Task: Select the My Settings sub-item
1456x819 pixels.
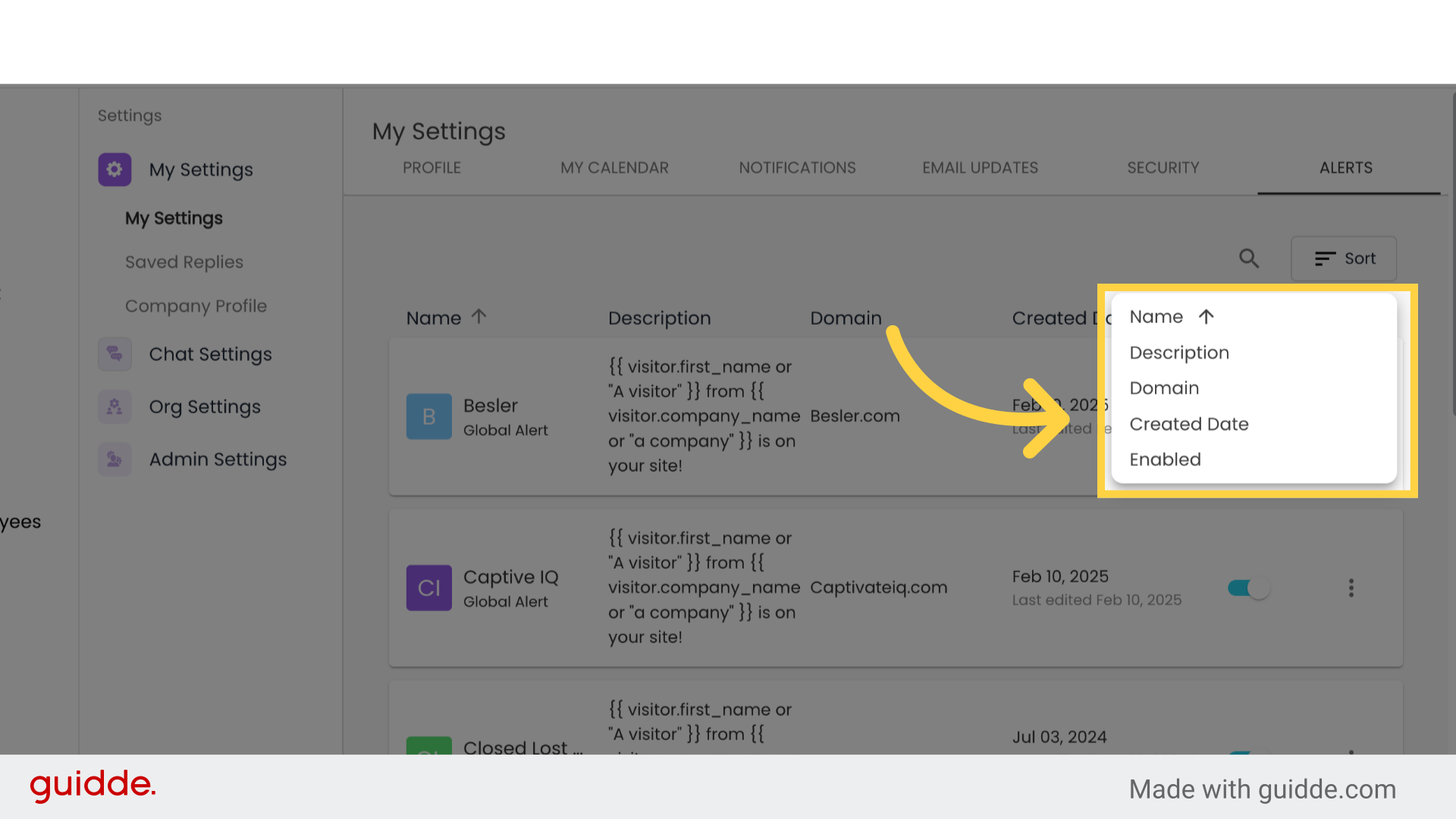Action: 174,218
